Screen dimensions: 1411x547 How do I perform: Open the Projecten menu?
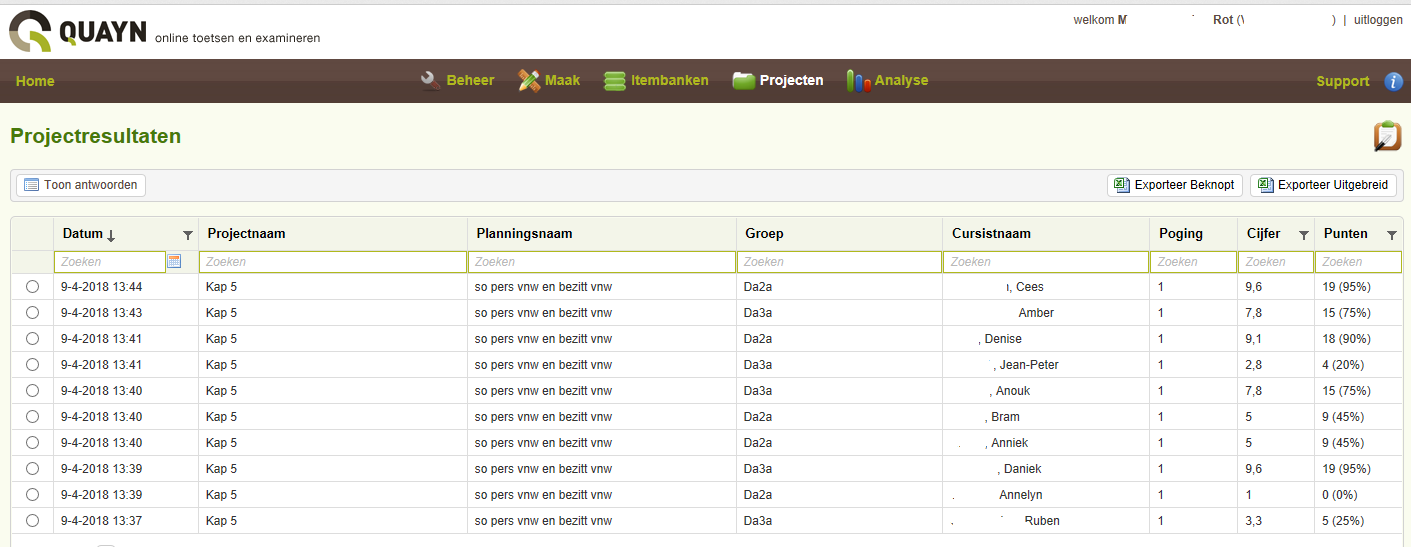(x=791, y=80)
